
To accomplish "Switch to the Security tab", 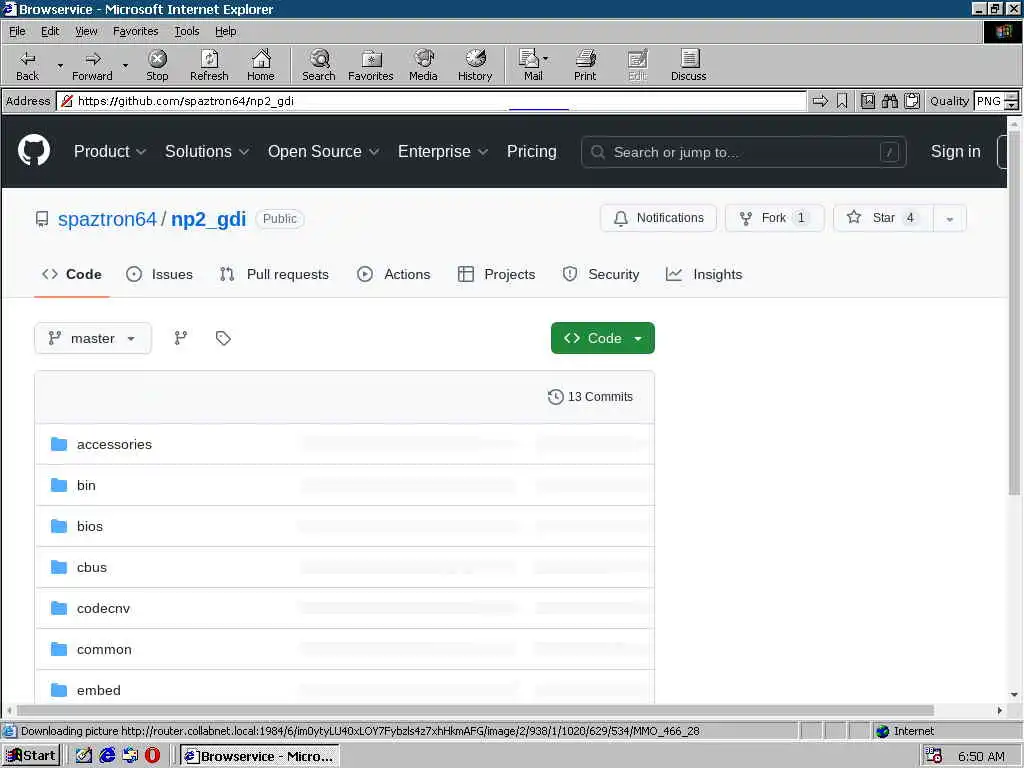I will click(x=601, y=274).
